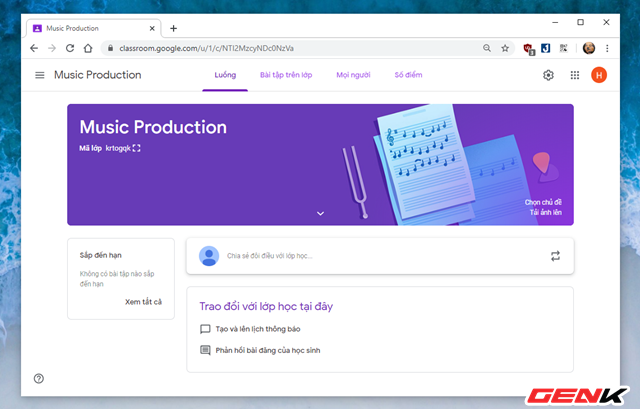
Task: Switch to the Luồng tab
Action: coord(225,75)
